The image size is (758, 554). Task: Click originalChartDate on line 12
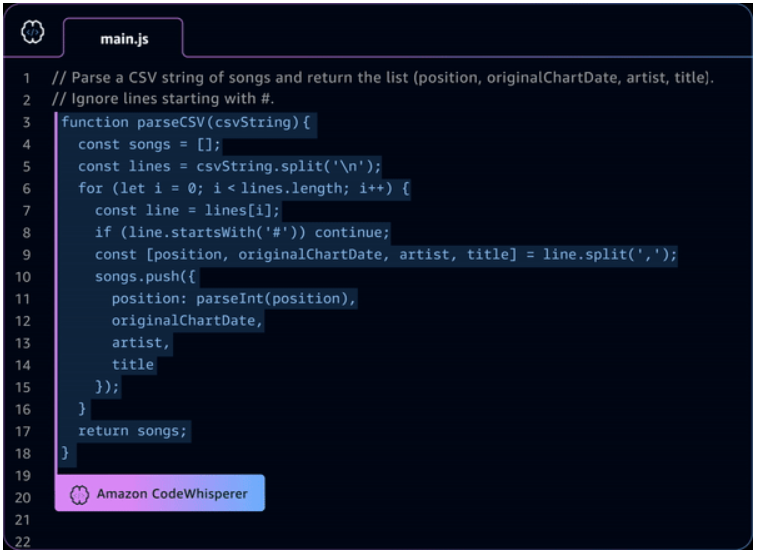click(x=183, y=321)
